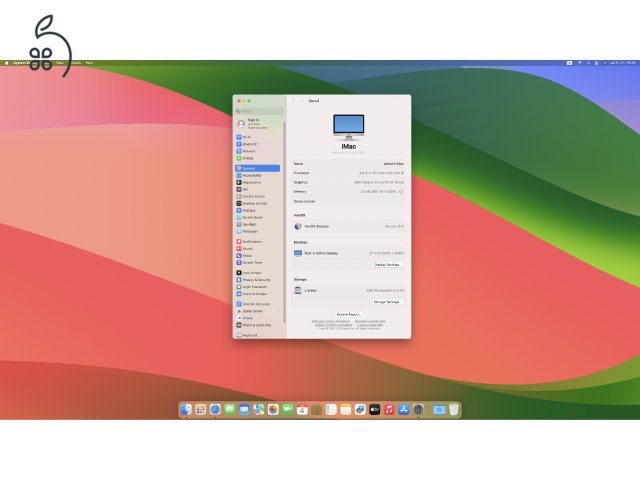640x480 pixels.
Task: Open Bluetooth settings in the sidebar
Action: coord(258,144)
